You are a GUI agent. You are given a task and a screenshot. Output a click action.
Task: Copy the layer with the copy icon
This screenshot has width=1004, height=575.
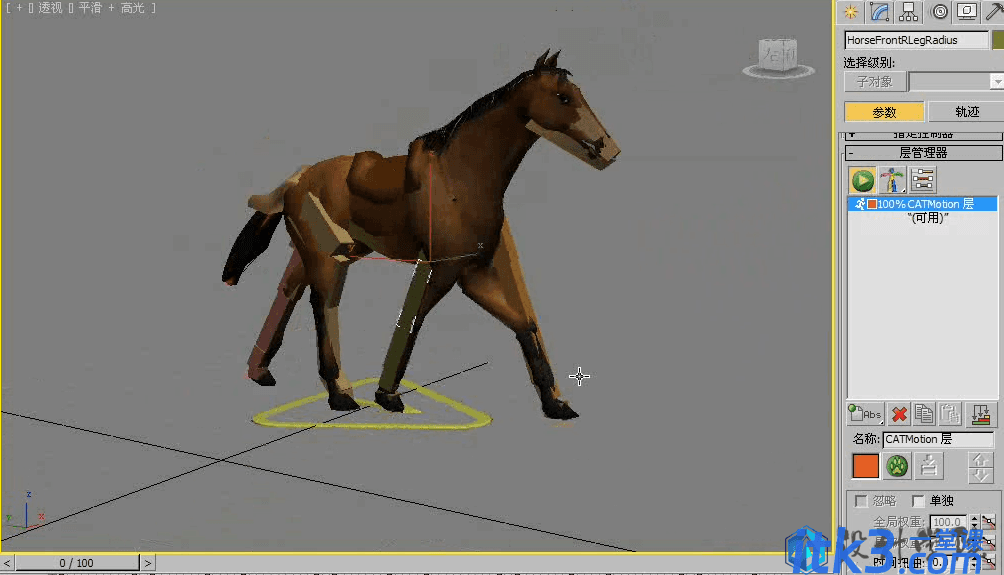924,414
